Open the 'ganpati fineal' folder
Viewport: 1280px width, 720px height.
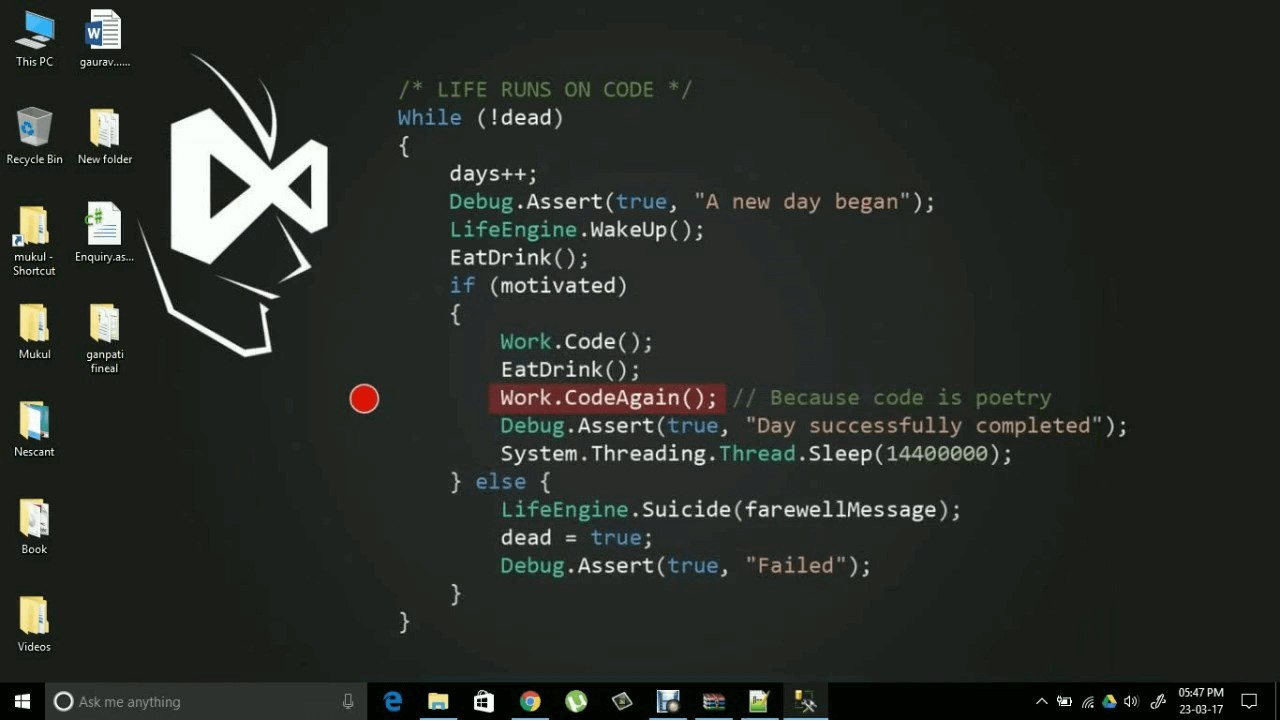pyautogui.click(x=104, y=339)
